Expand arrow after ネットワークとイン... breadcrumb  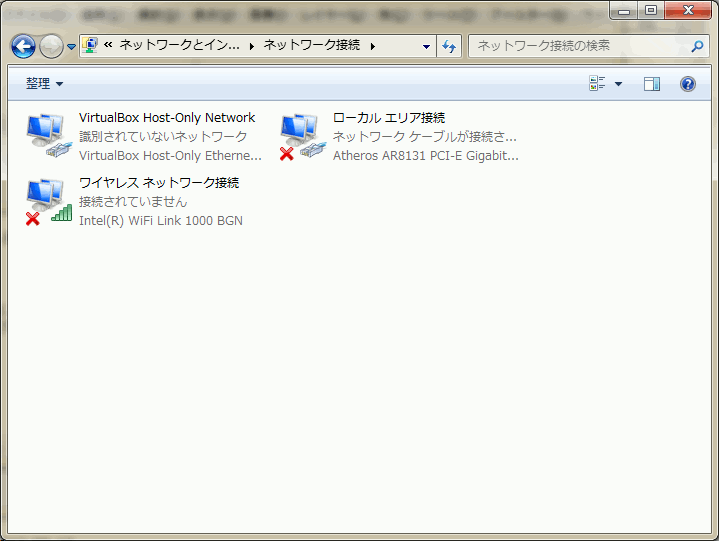click(252, 46)
